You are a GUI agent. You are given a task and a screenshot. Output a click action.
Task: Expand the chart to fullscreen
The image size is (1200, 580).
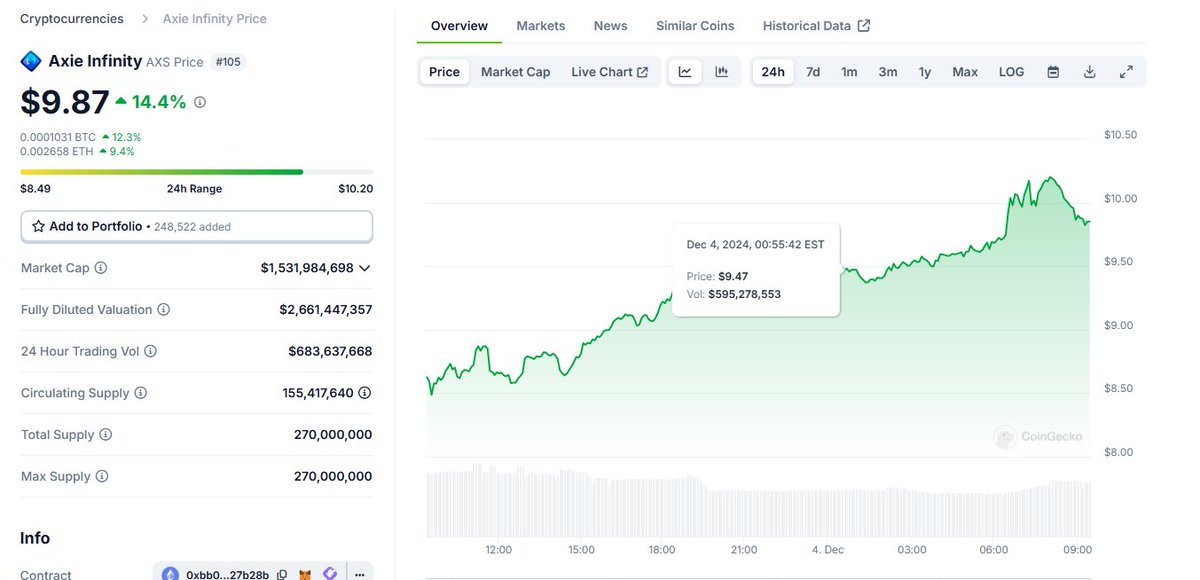(x=1126, y=72)
